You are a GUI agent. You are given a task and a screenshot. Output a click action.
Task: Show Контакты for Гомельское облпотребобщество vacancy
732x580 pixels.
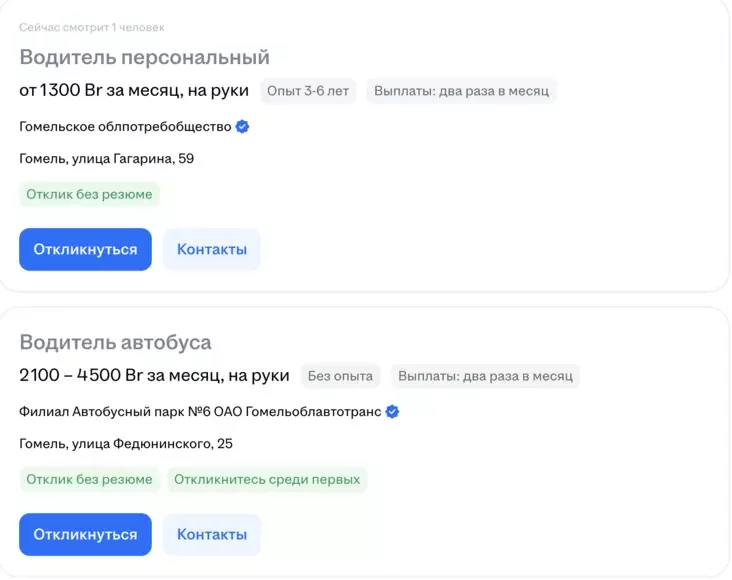211,250
